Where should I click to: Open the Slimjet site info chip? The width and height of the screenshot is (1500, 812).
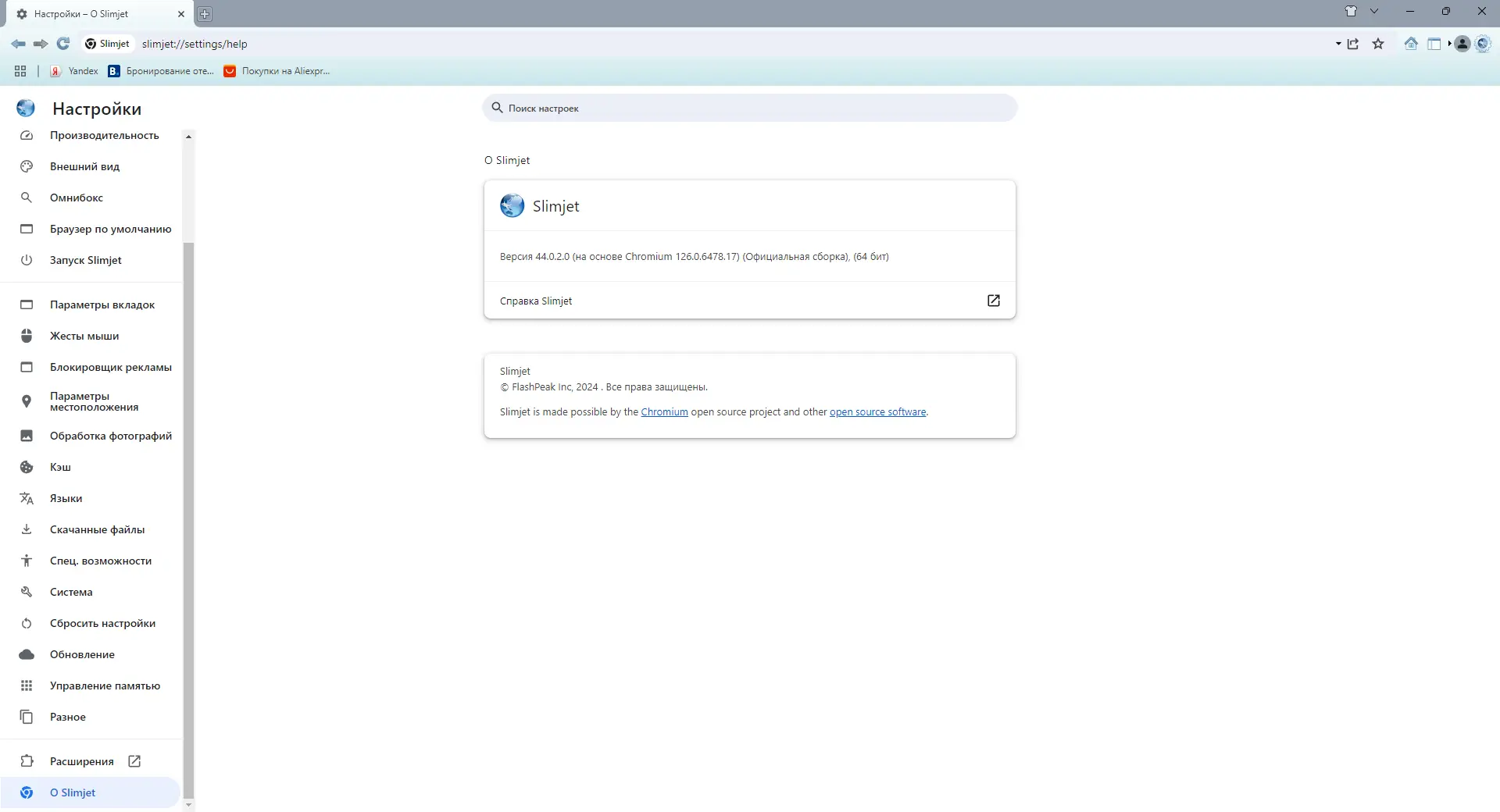coord(108,44)
